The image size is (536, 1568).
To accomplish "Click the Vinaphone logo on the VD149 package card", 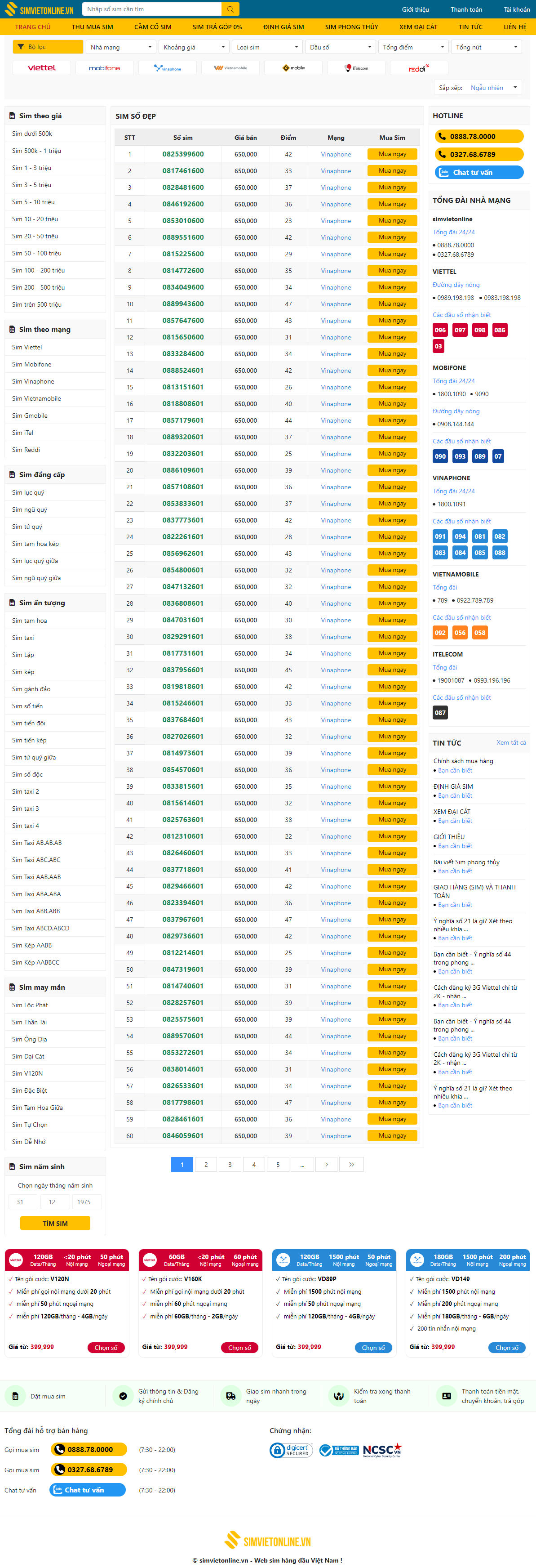I will [x=417, y=1260].
